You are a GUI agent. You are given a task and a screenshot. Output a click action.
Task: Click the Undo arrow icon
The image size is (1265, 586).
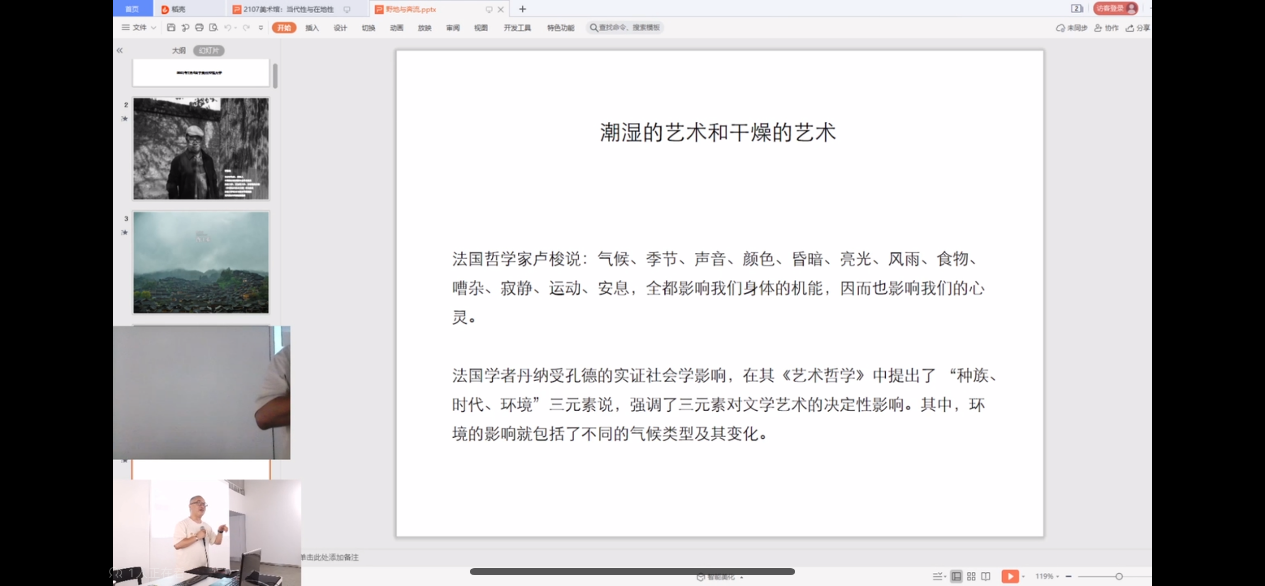228,28
